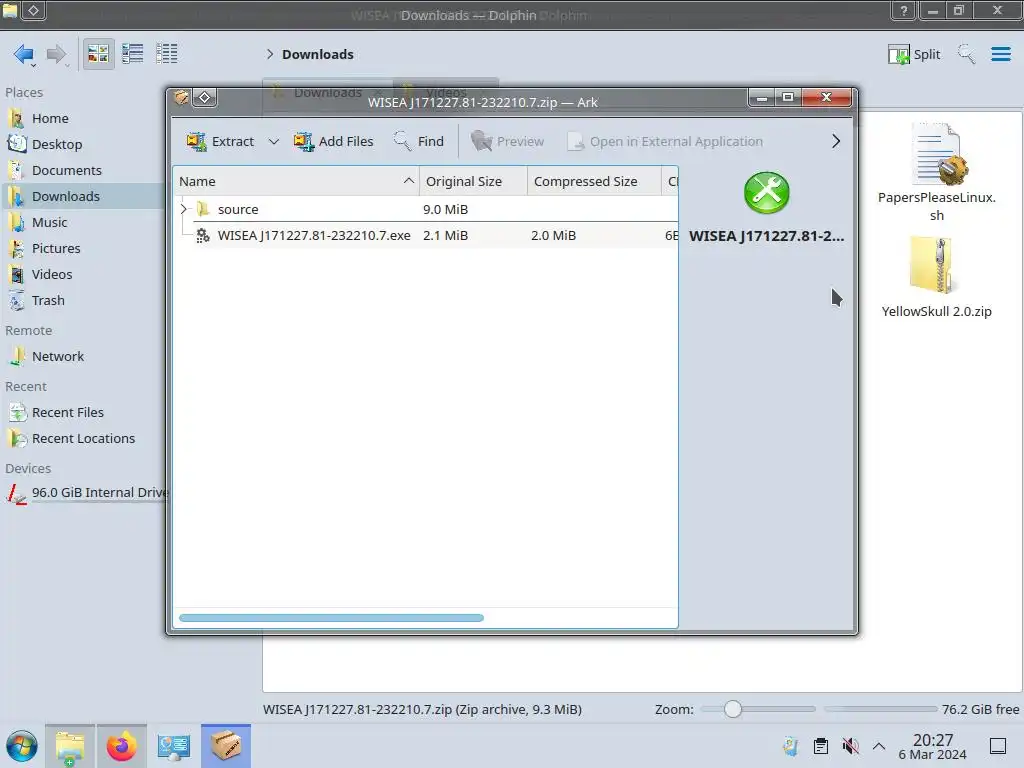Click the Find button in Ark

419,141
